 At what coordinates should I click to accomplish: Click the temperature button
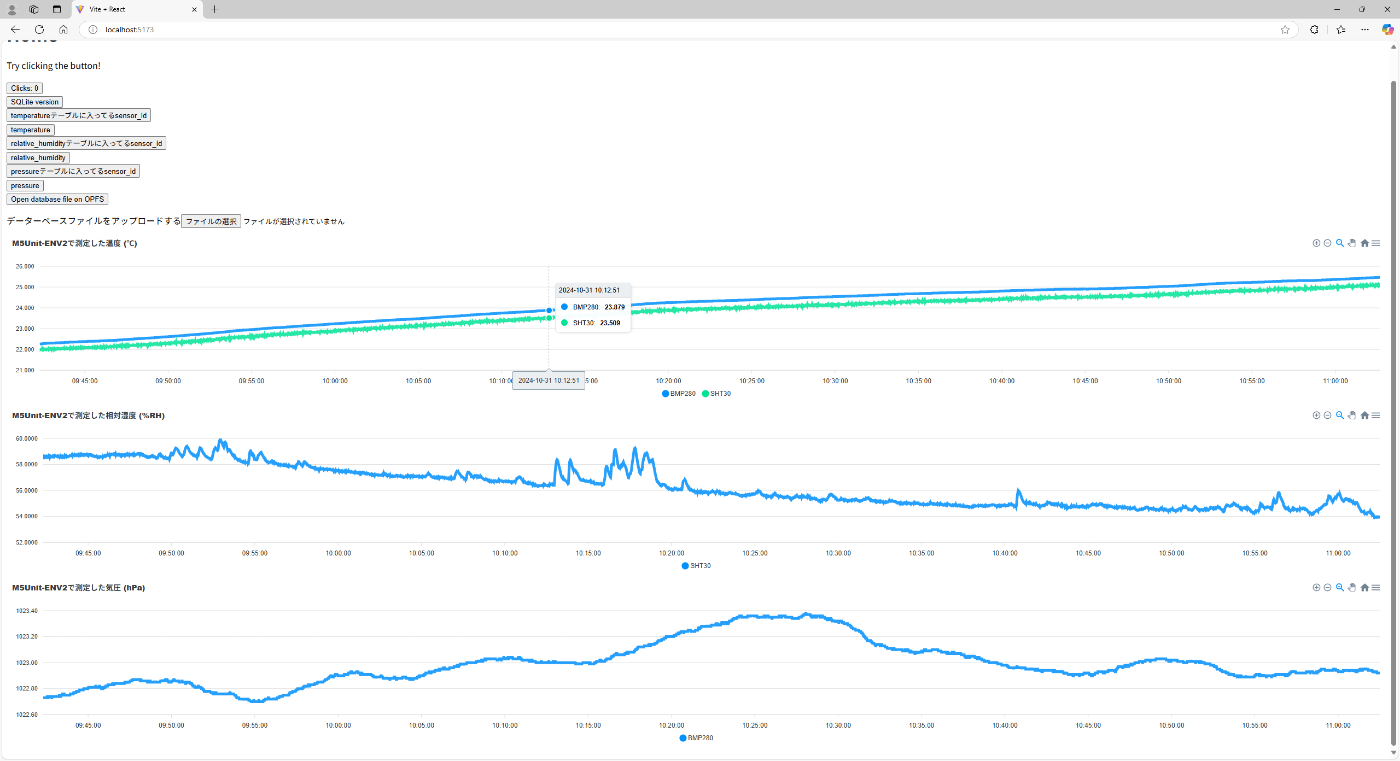click(x=31, y=130)
